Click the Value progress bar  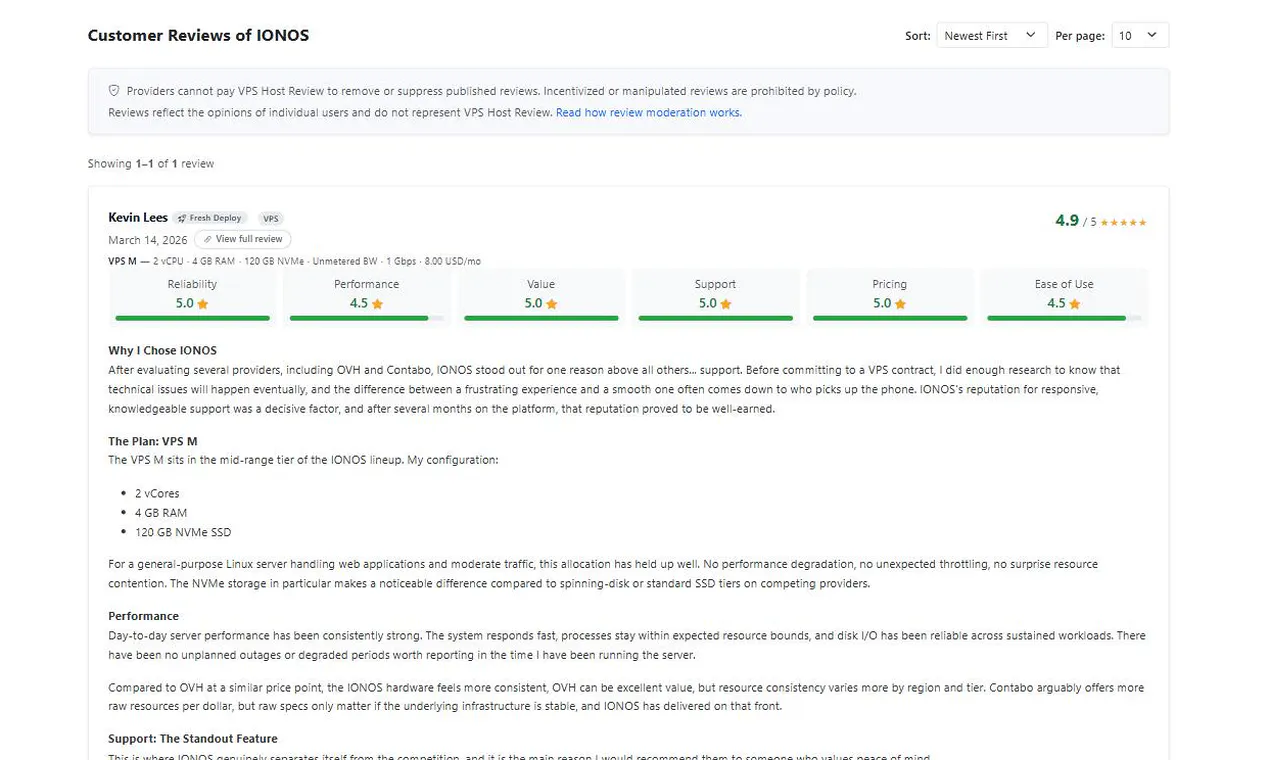click(x=541, y=318)
